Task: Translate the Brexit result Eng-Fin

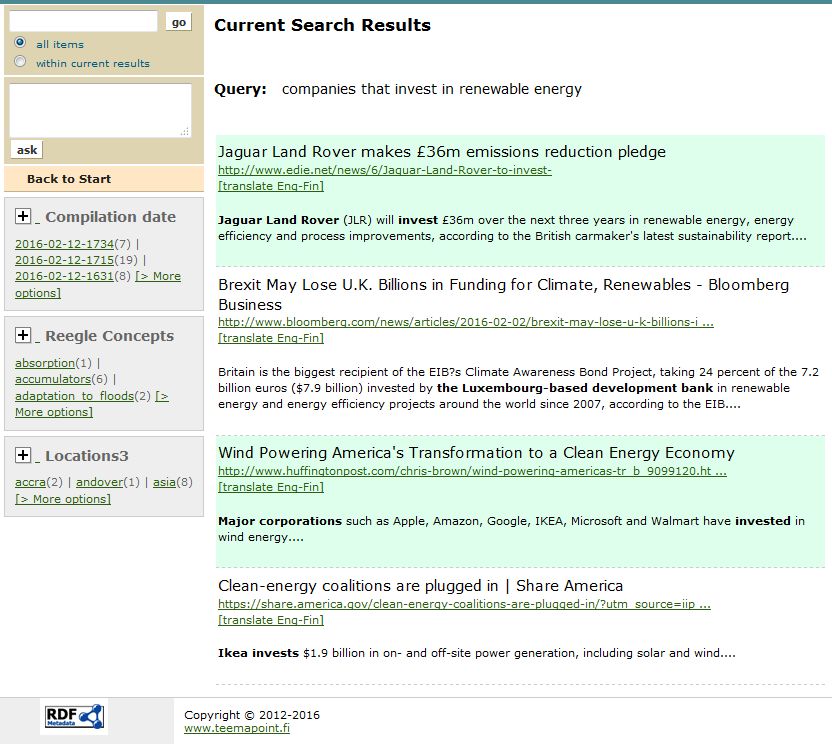Action: coord(271,338)
